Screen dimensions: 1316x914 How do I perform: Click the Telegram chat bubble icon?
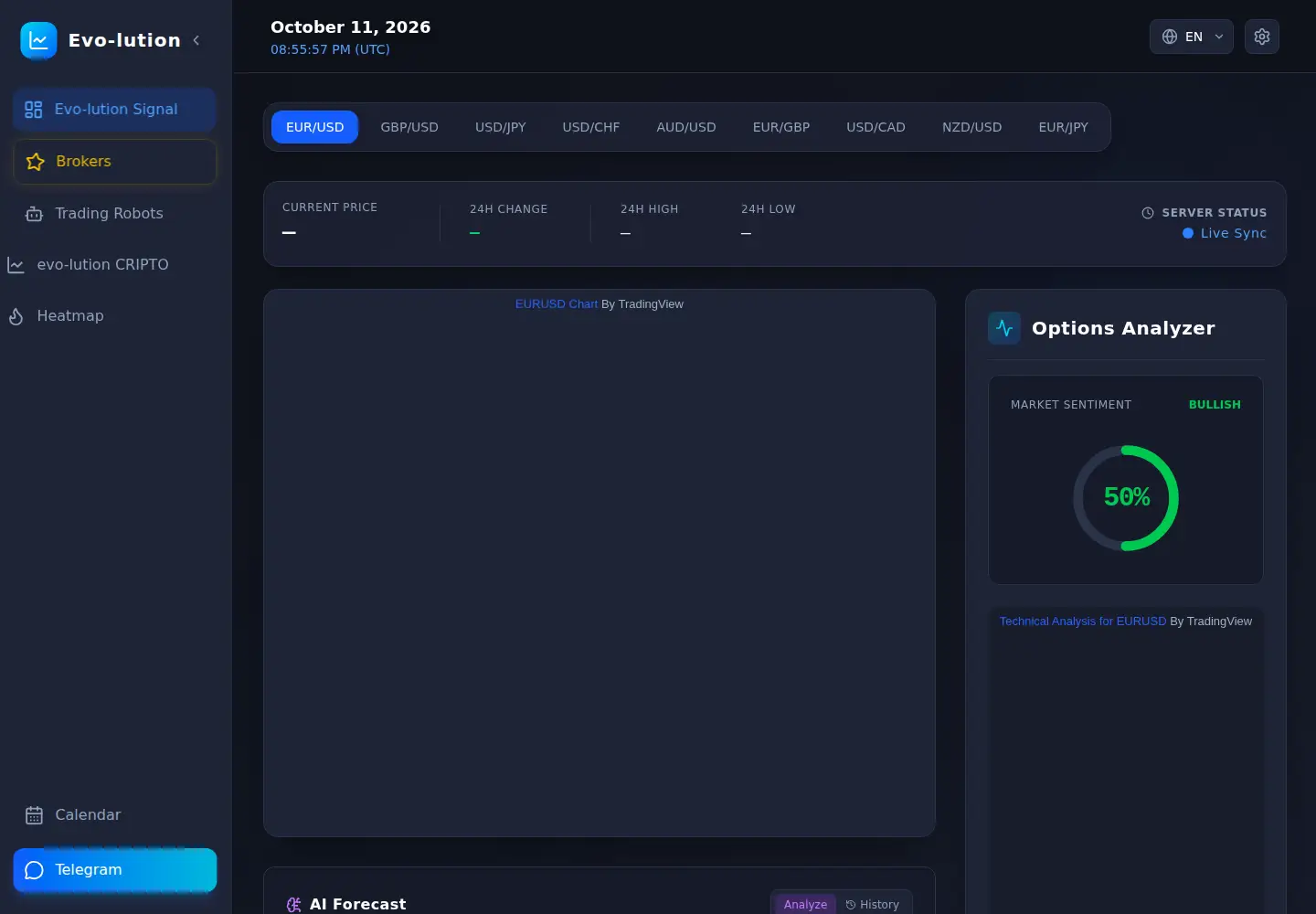pyautogui.click(x=35, y=870)
